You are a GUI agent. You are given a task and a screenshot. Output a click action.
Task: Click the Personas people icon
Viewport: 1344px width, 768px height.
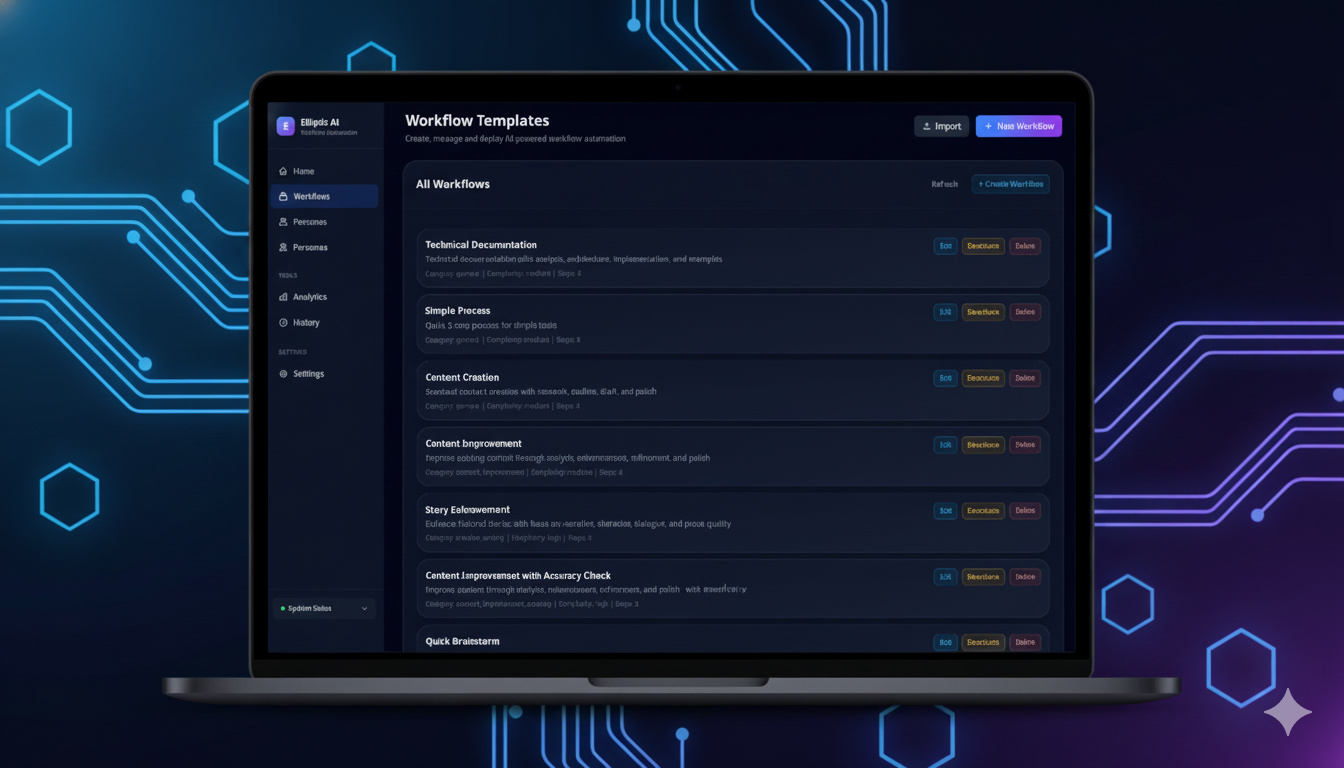click(283, 221)
